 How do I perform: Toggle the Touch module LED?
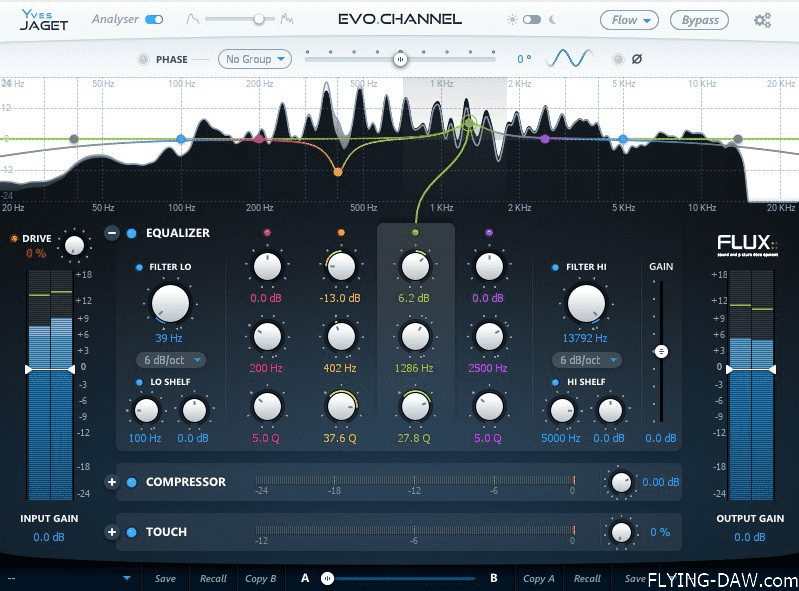click(x=131, y=532)
